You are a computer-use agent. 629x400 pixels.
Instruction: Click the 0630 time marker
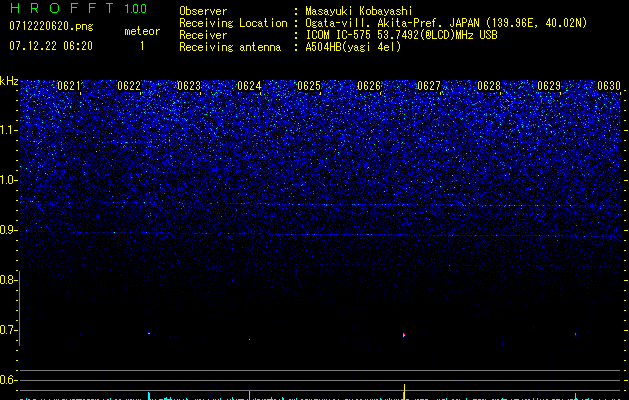point(609,86)
